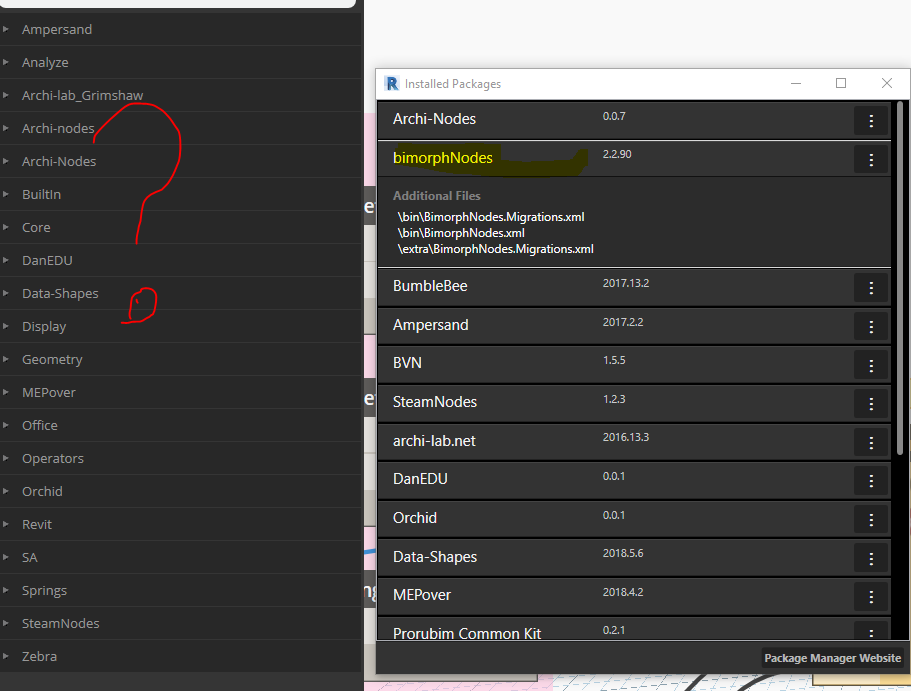Expand the Display library category
This screenshot has width=911, height=691.
pos(5,326)
